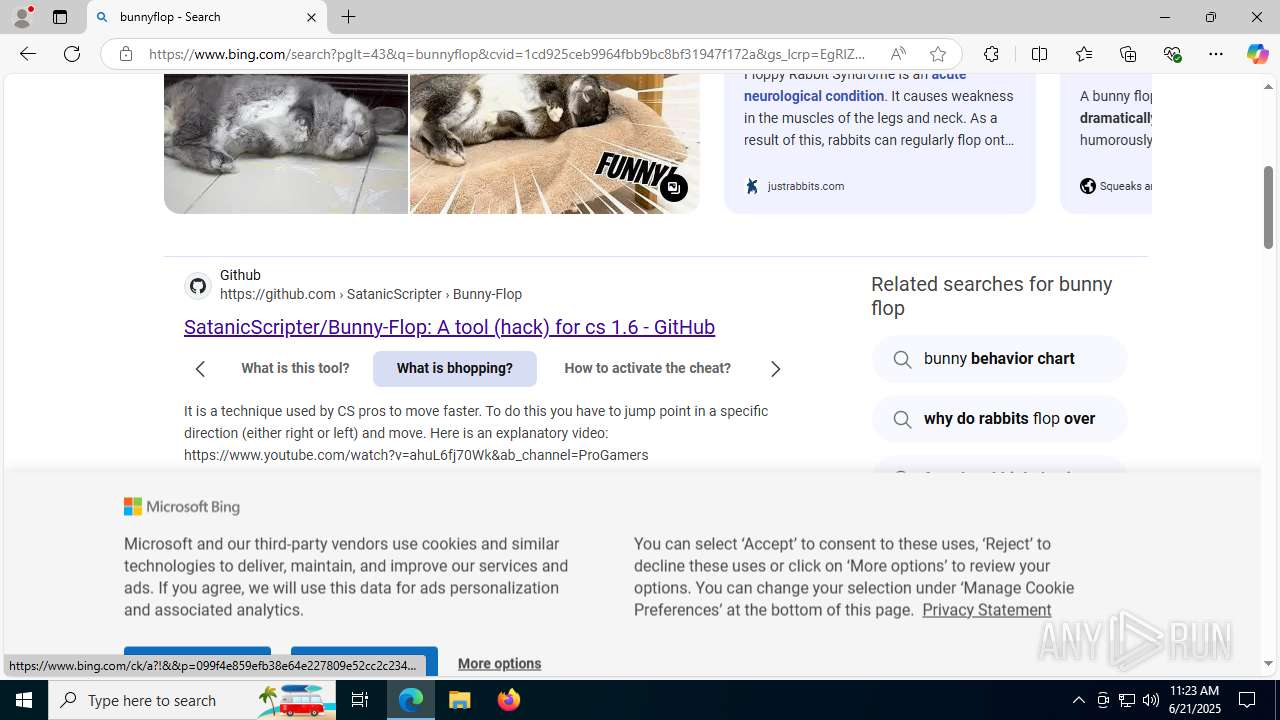Open a new tab with the plus icon
This screenshot has width=1280, height=720.
(348, 17)
